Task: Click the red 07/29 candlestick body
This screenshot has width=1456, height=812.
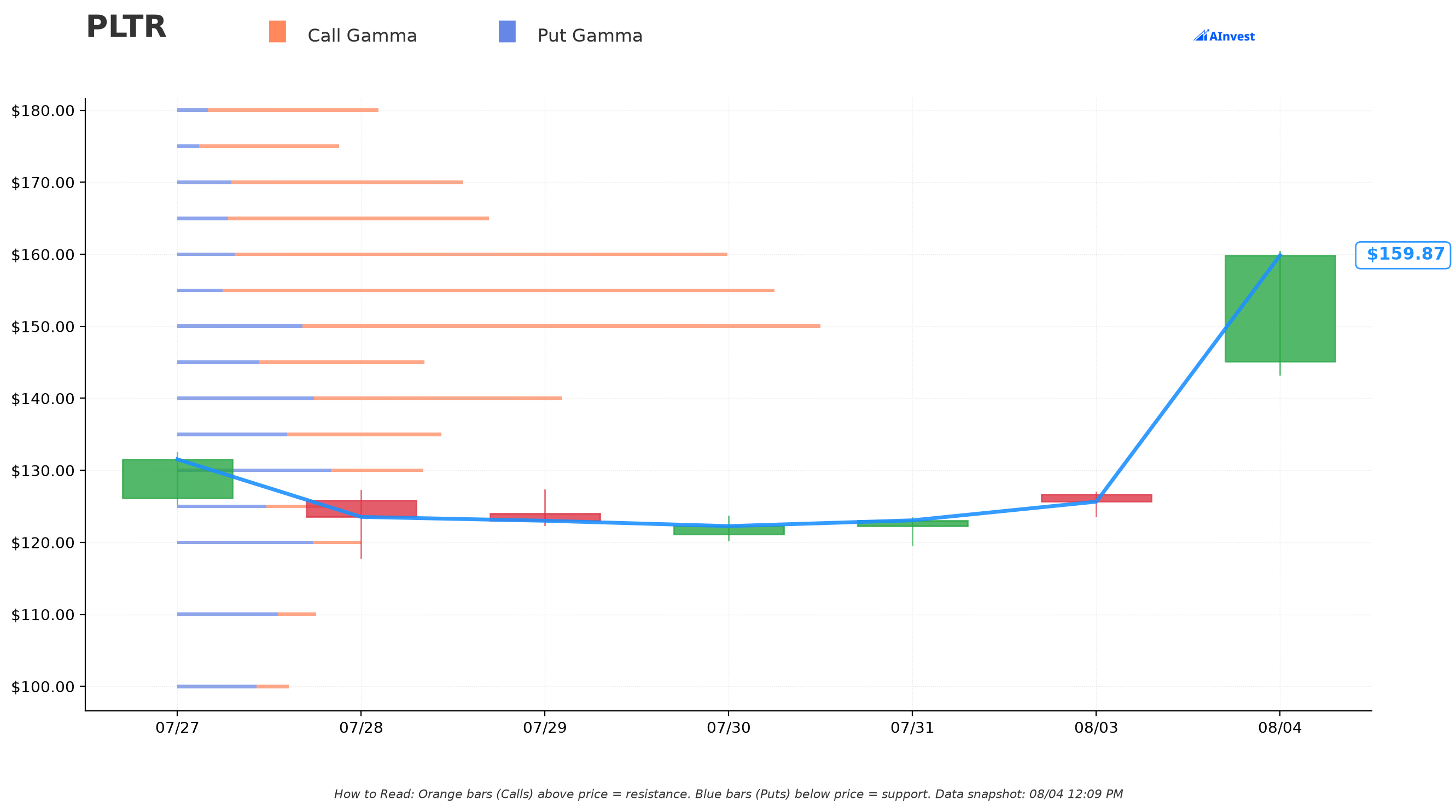Action: [x=545, y=517]
